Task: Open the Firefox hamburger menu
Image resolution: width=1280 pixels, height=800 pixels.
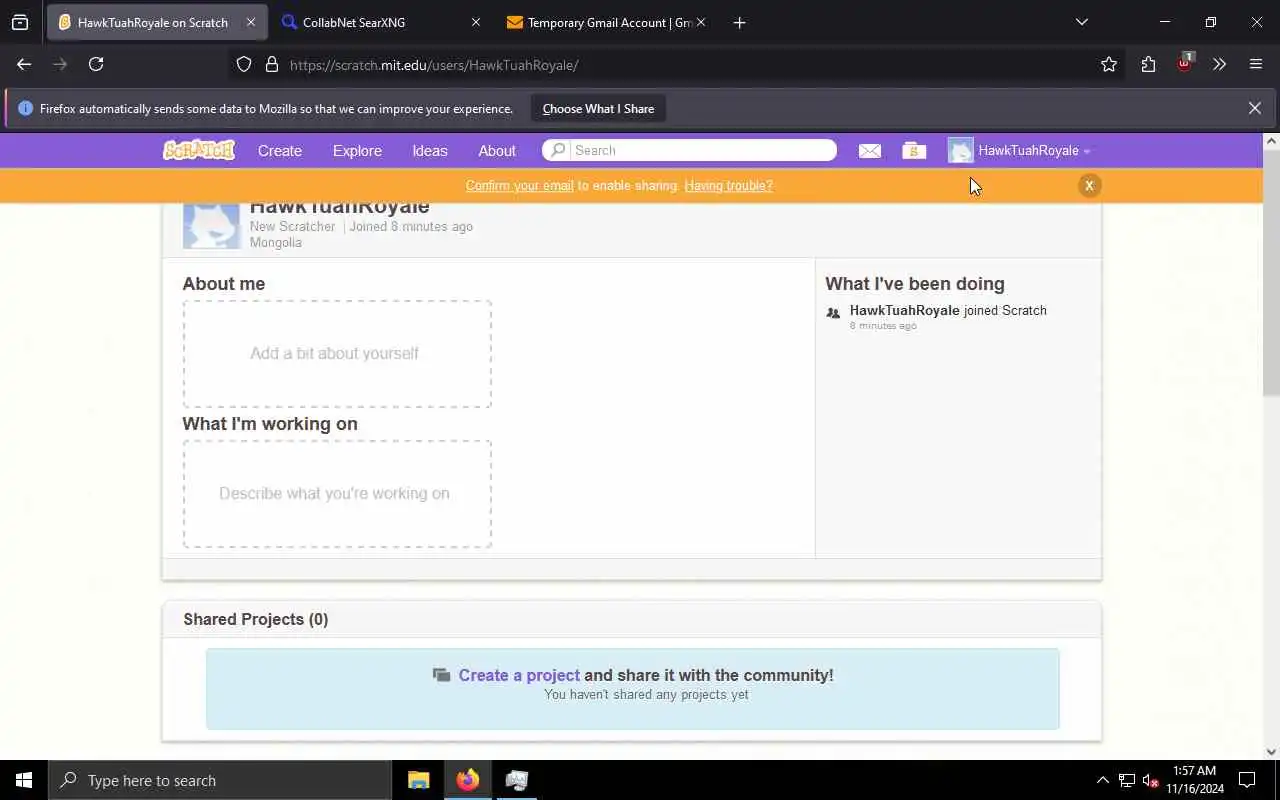Action: click(x=1256, y=65)
